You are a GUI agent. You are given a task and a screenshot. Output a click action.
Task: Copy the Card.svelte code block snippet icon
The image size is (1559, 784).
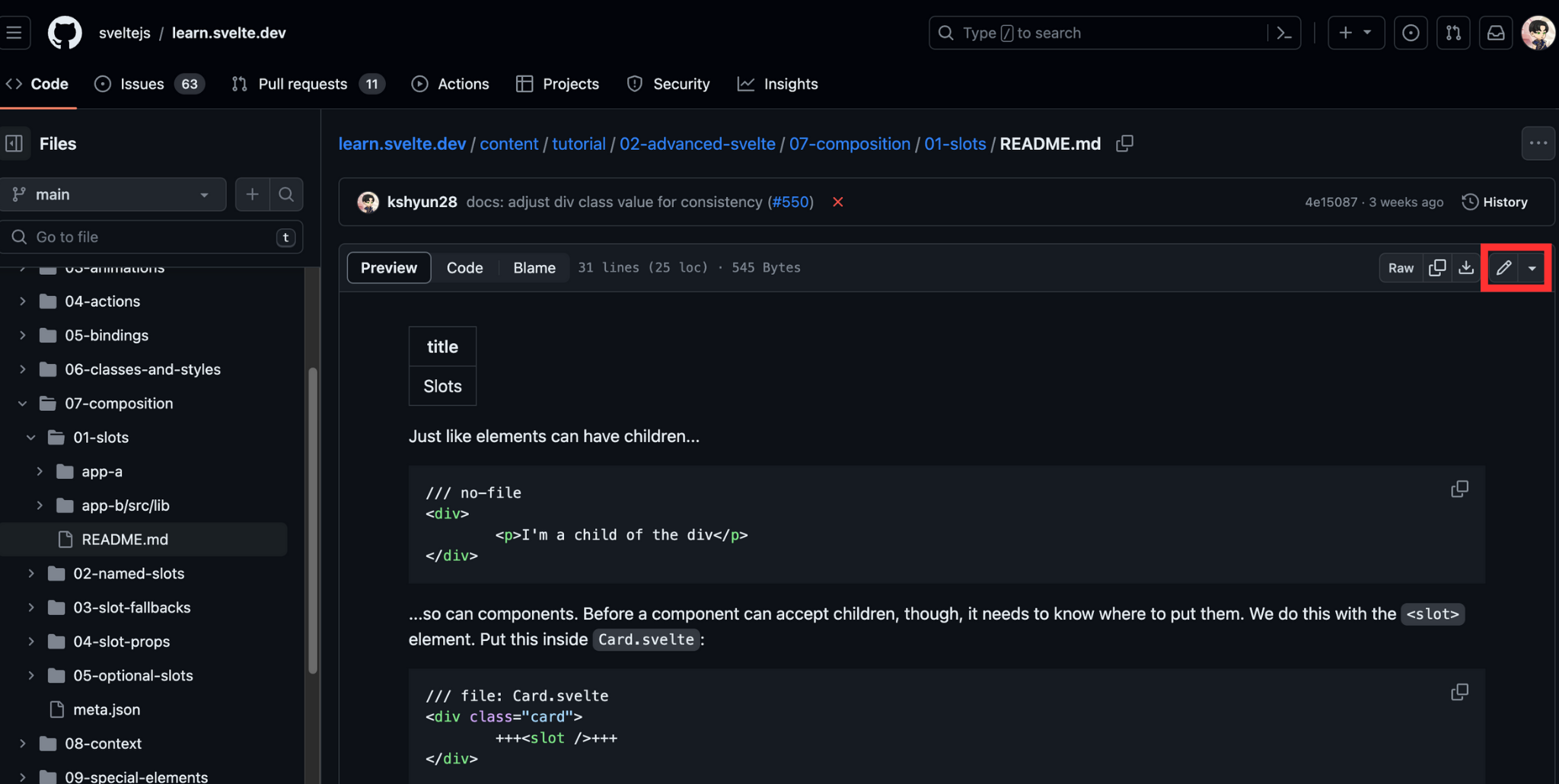[1460, 692]
